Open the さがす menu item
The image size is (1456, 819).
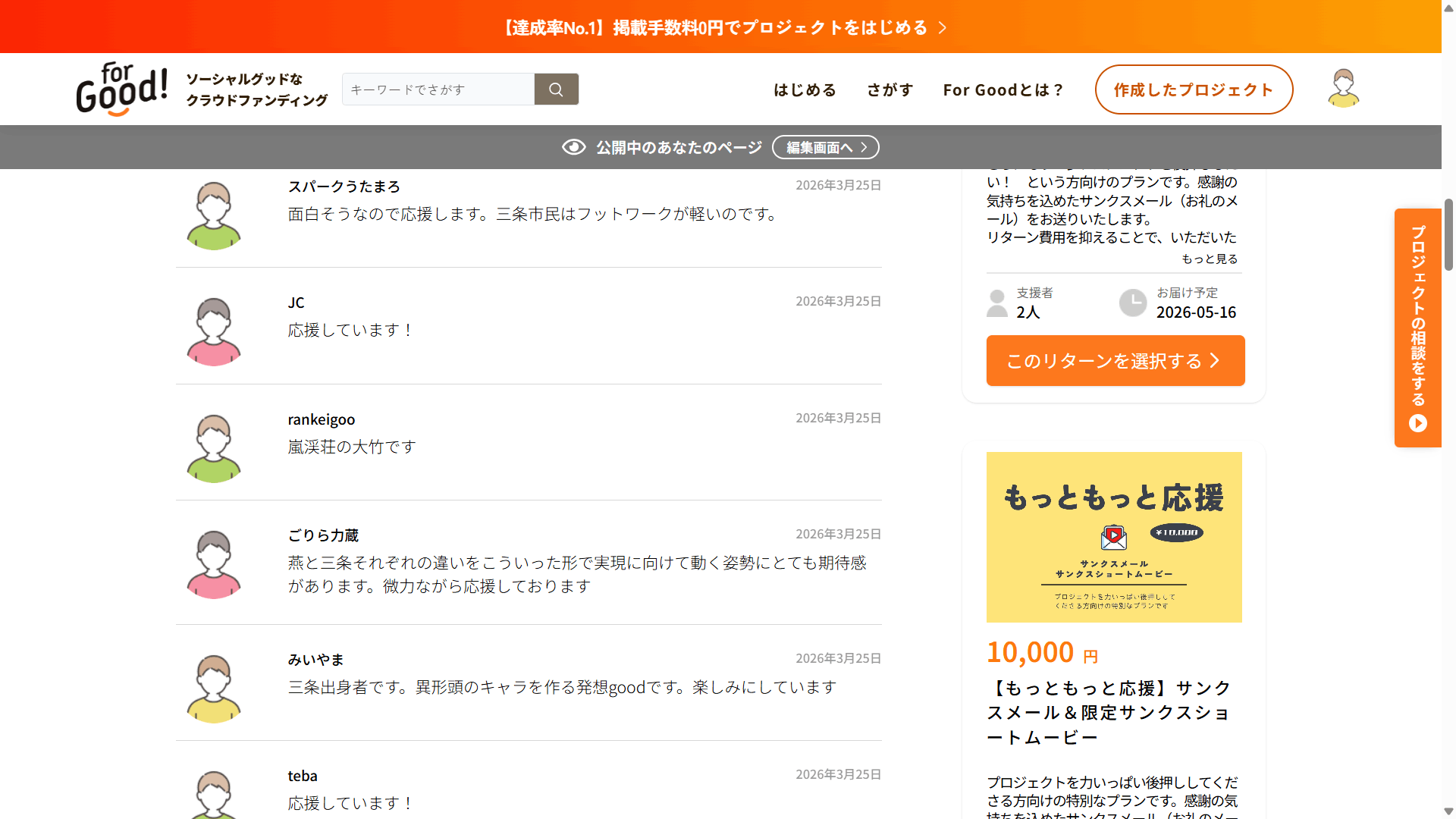(x=890, y=89)
